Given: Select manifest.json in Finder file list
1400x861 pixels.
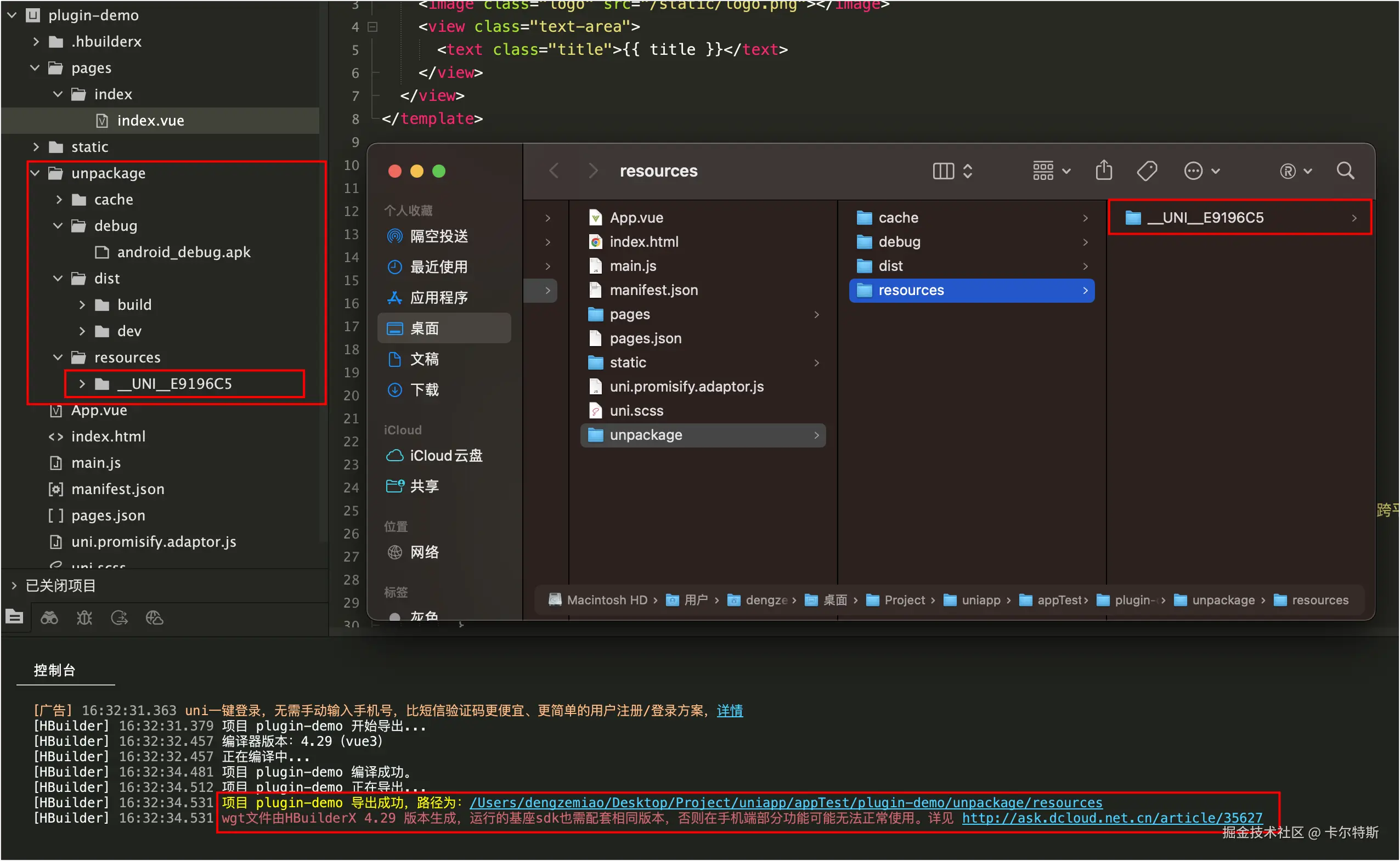Looking at the screenshot, I should coord(653,291).
